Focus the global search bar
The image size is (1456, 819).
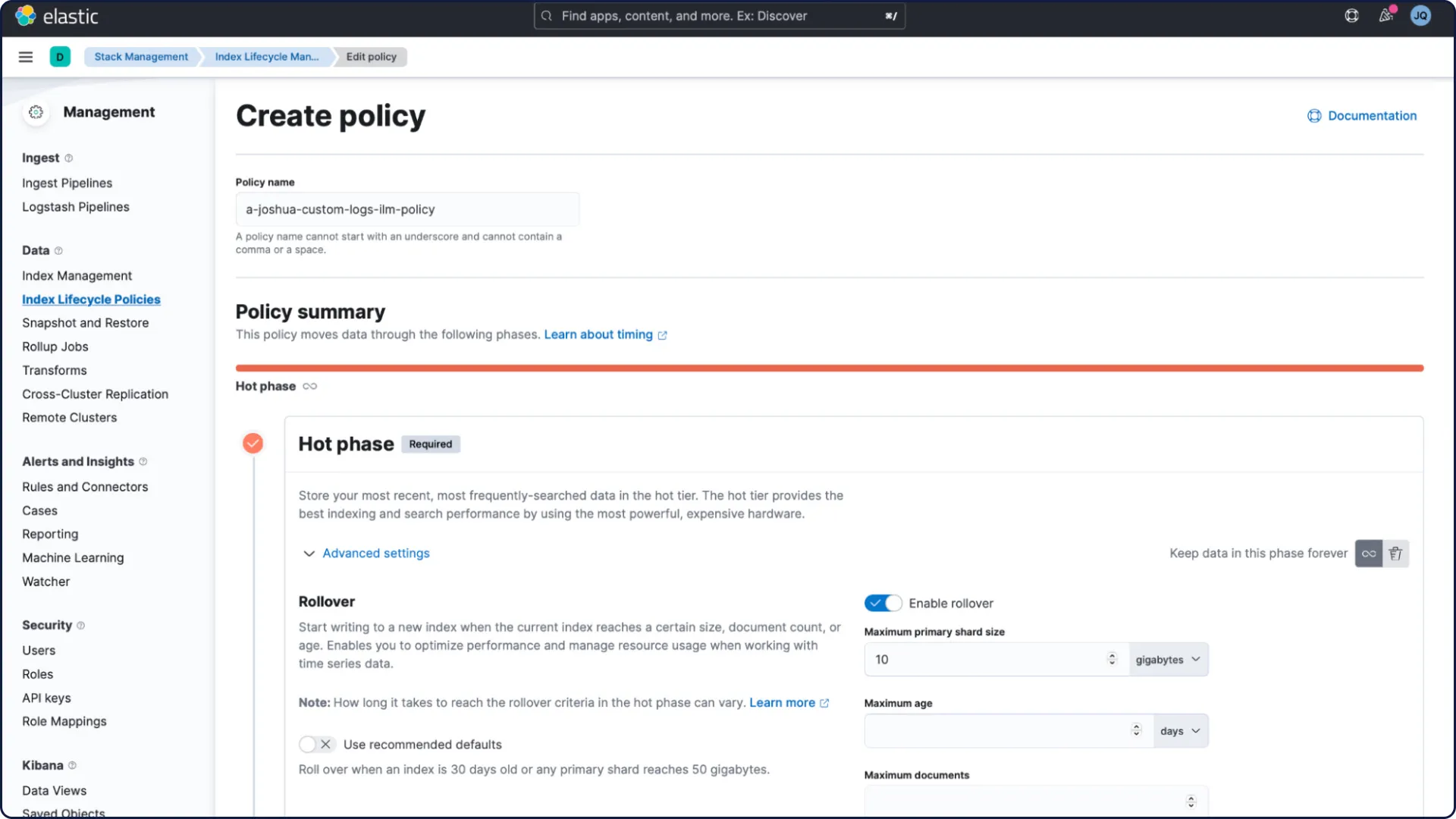[719, 16]
